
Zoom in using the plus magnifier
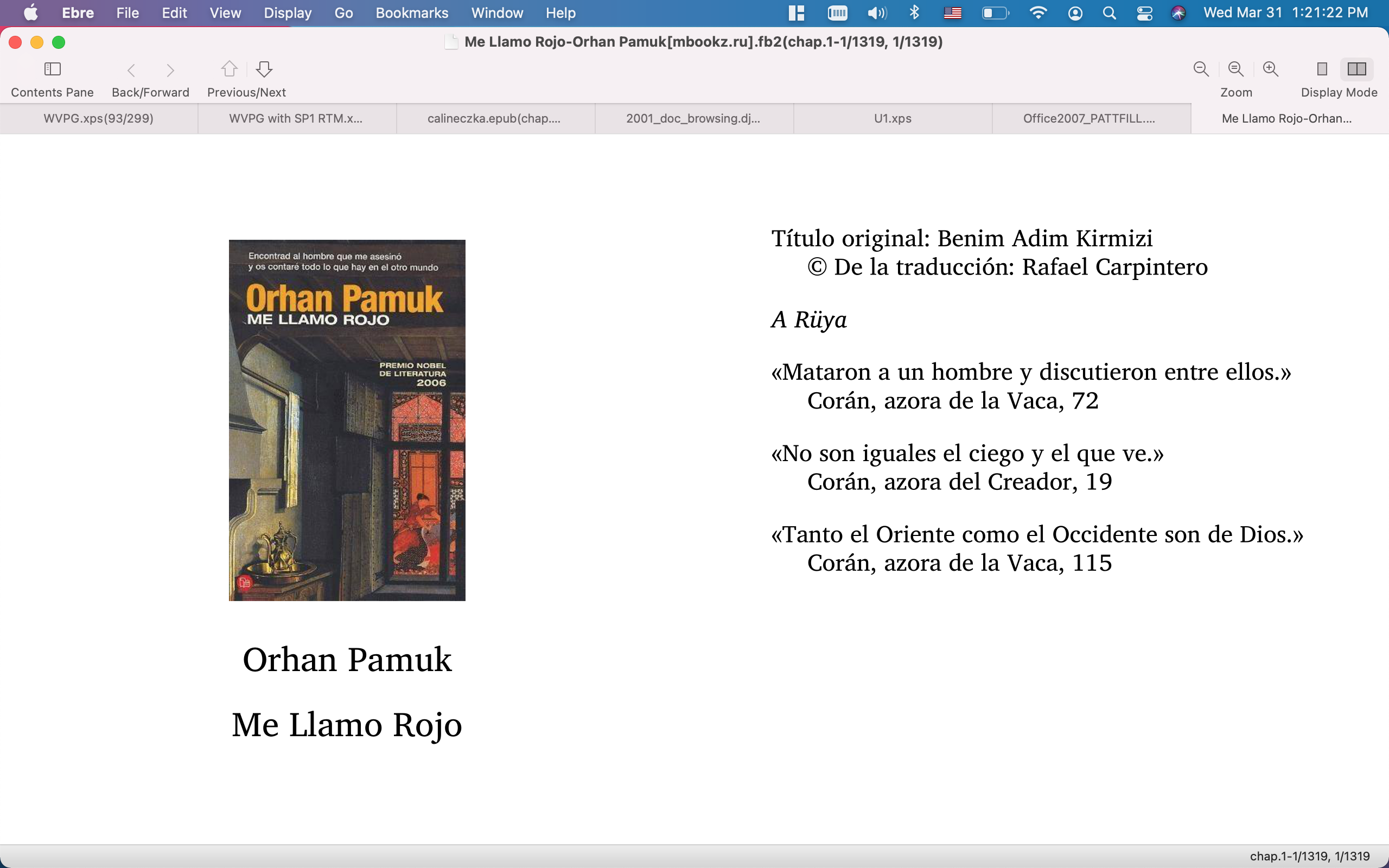pos(1271,69)
